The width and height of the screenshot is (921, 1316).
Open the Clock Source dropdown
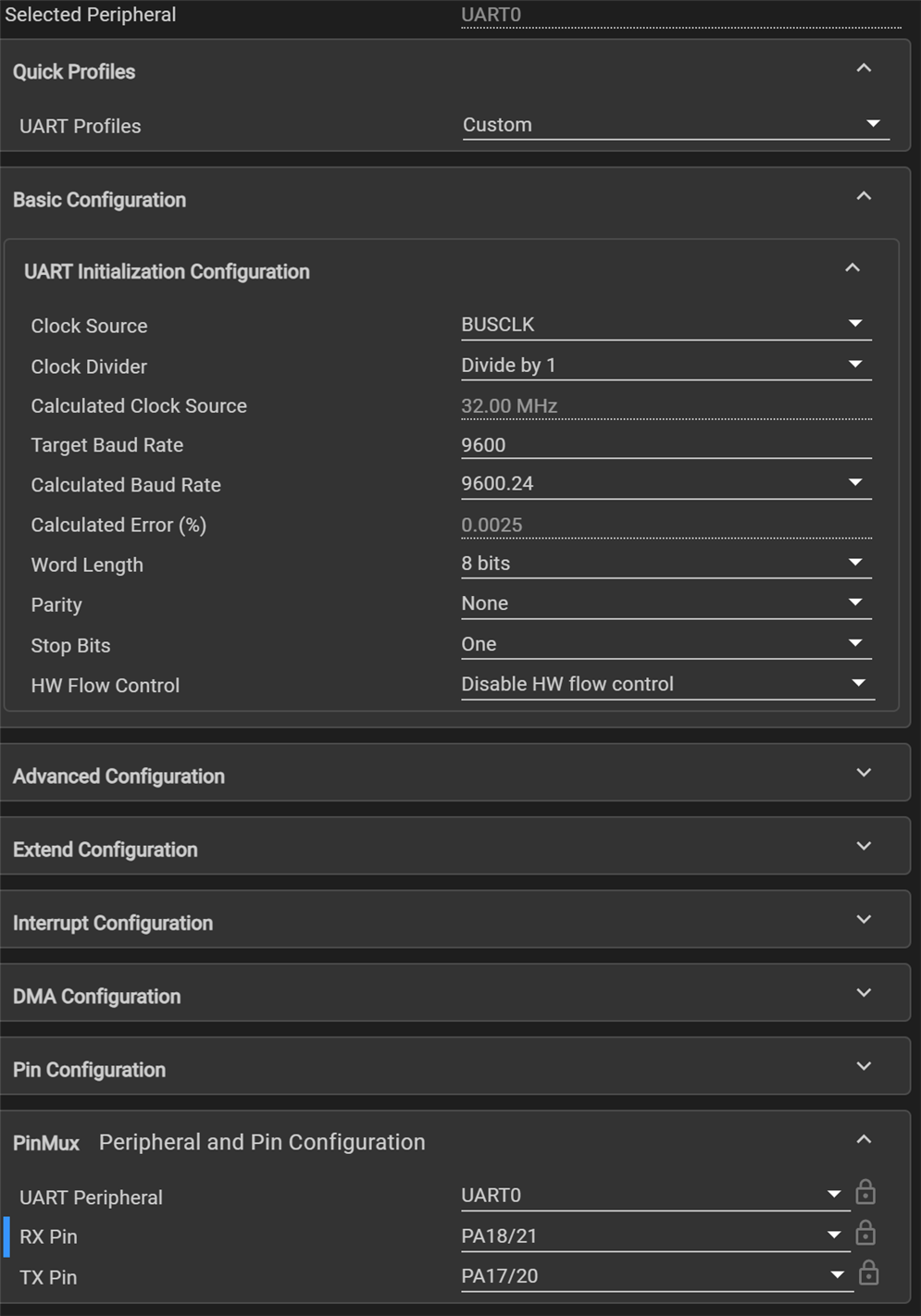click(x=666, y=325)
